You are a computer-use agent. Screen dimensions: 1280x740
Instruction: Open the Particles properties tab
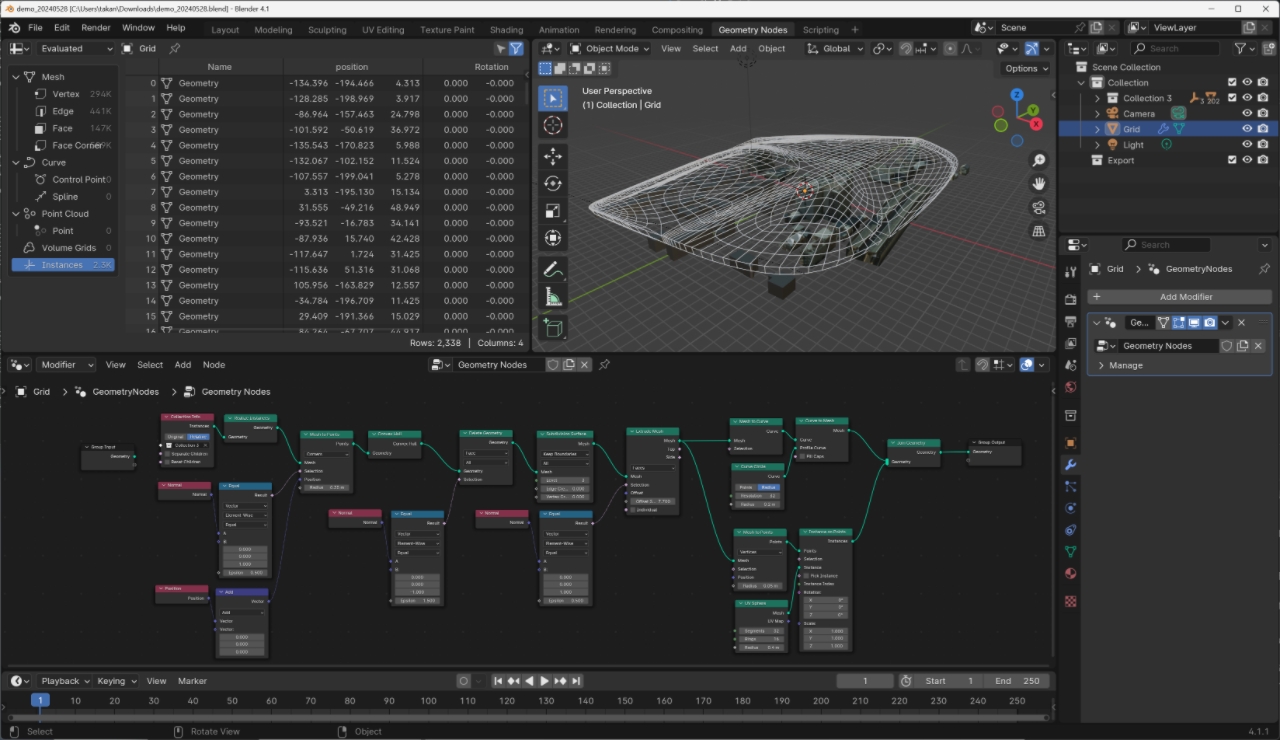click(1071, 487)
